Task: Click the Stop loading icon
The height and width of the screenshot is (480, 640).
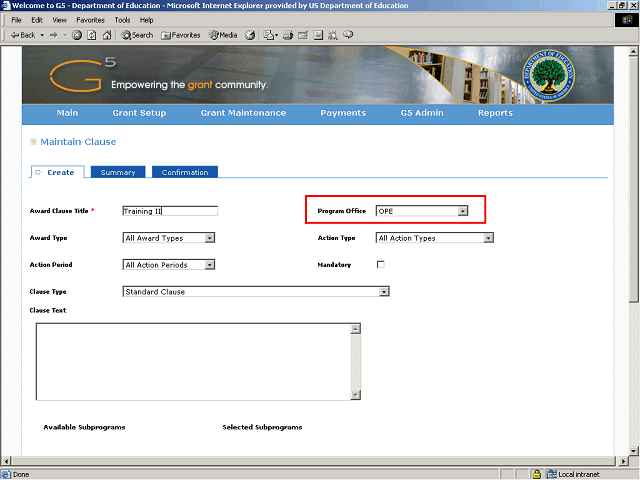Action: pyautogui.click(x=77, y=35)
